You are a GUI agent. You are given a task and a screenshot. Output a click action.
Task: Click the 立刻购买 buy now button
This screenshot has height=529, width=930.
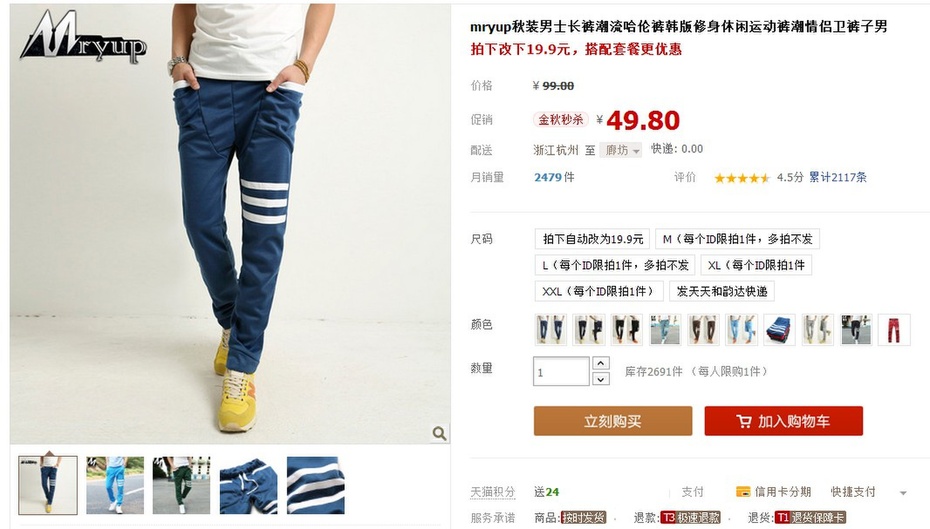613,421
